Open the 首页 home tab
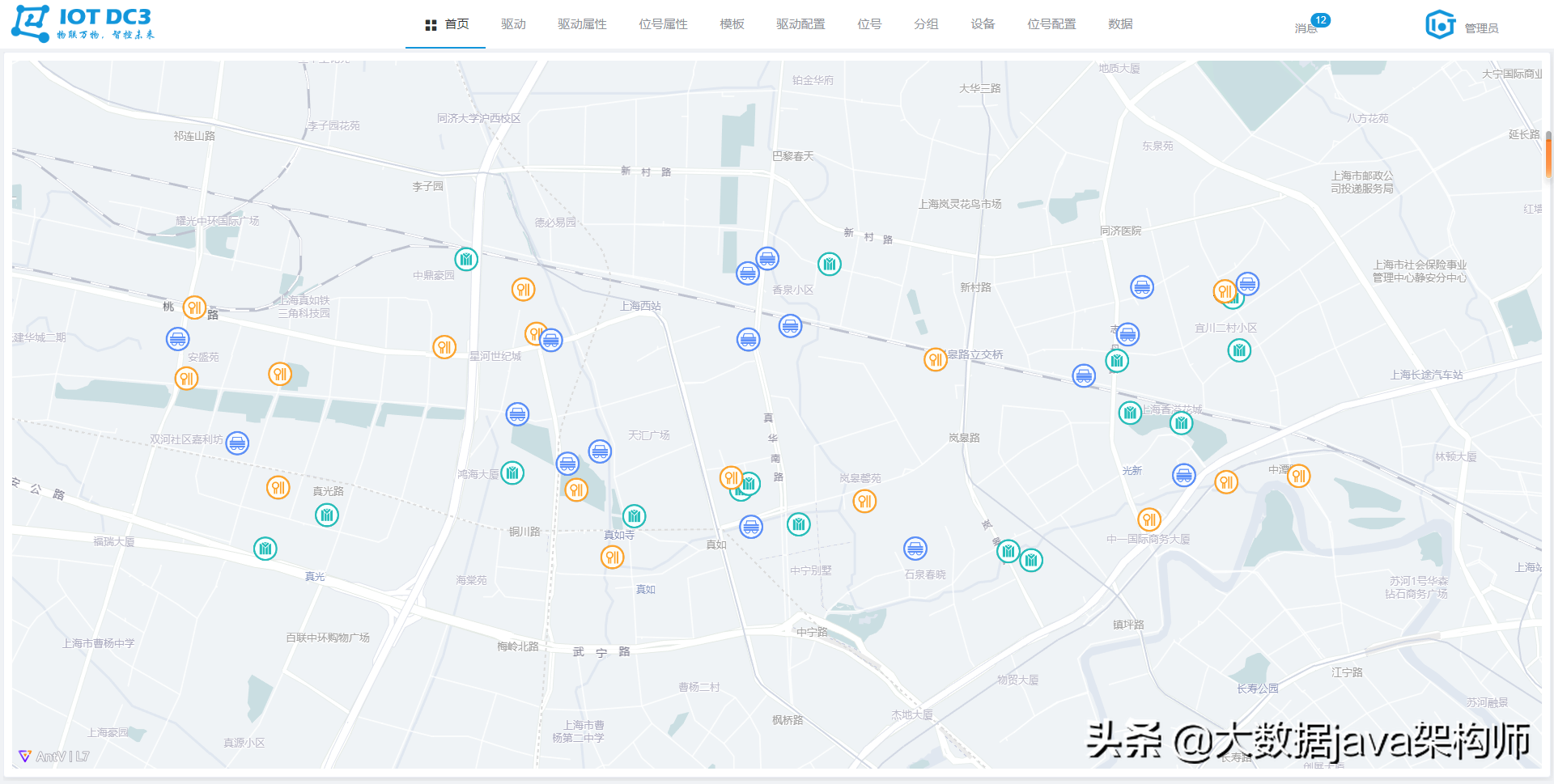1554x784 pixels. [445, 24]
